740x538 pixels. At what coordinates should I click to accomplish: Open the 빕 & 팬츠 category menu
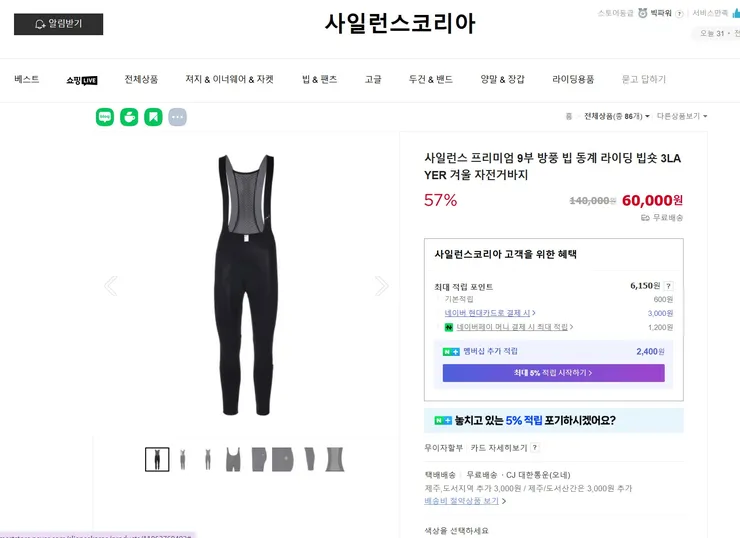(x=320, y=79)
